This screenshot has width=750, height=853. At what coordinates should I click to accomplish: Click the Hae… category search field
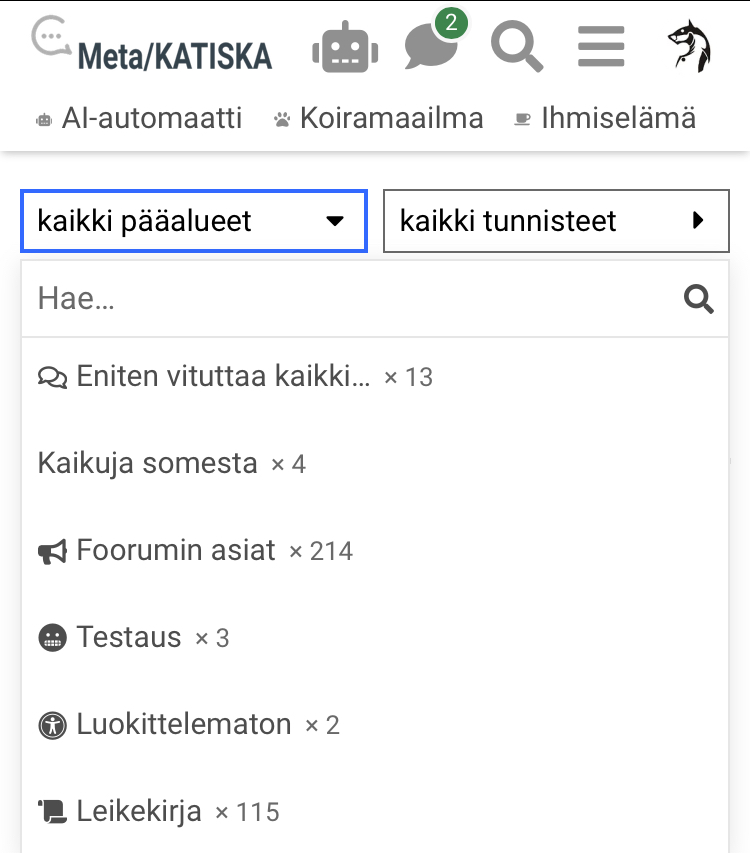tap(350, 298)
